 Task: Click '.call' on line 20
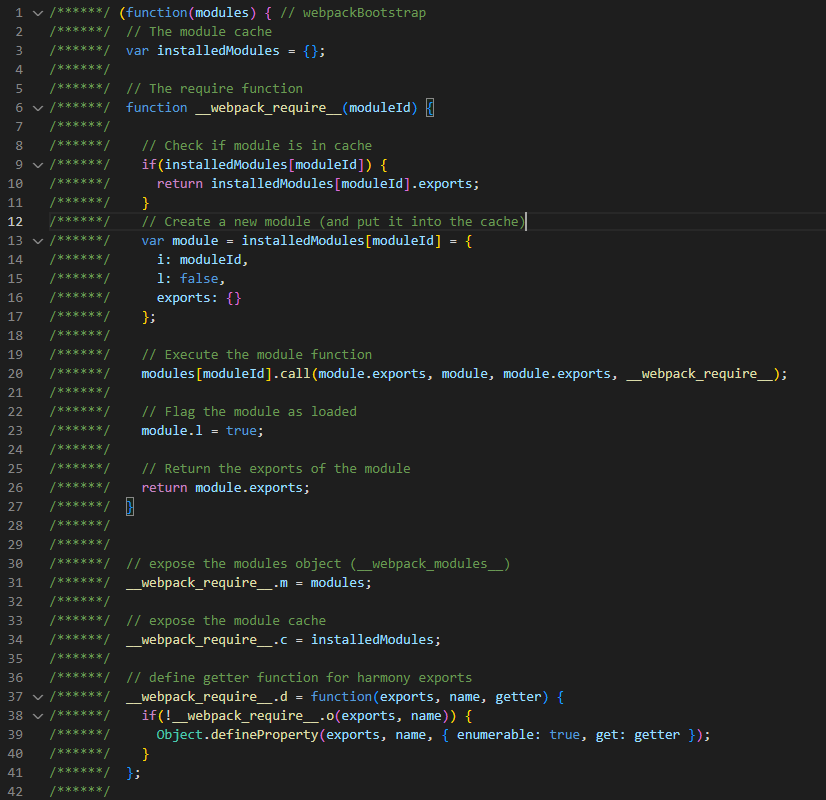(x=291, y=374)
